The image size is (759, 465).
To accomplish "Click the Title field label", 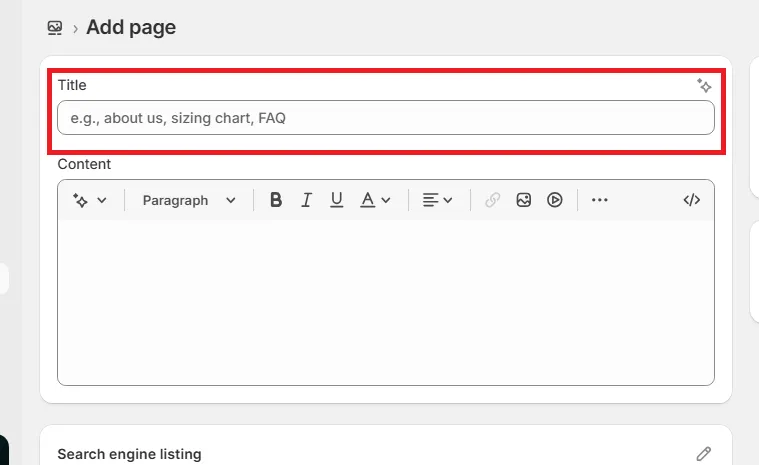I will point(72,85).
